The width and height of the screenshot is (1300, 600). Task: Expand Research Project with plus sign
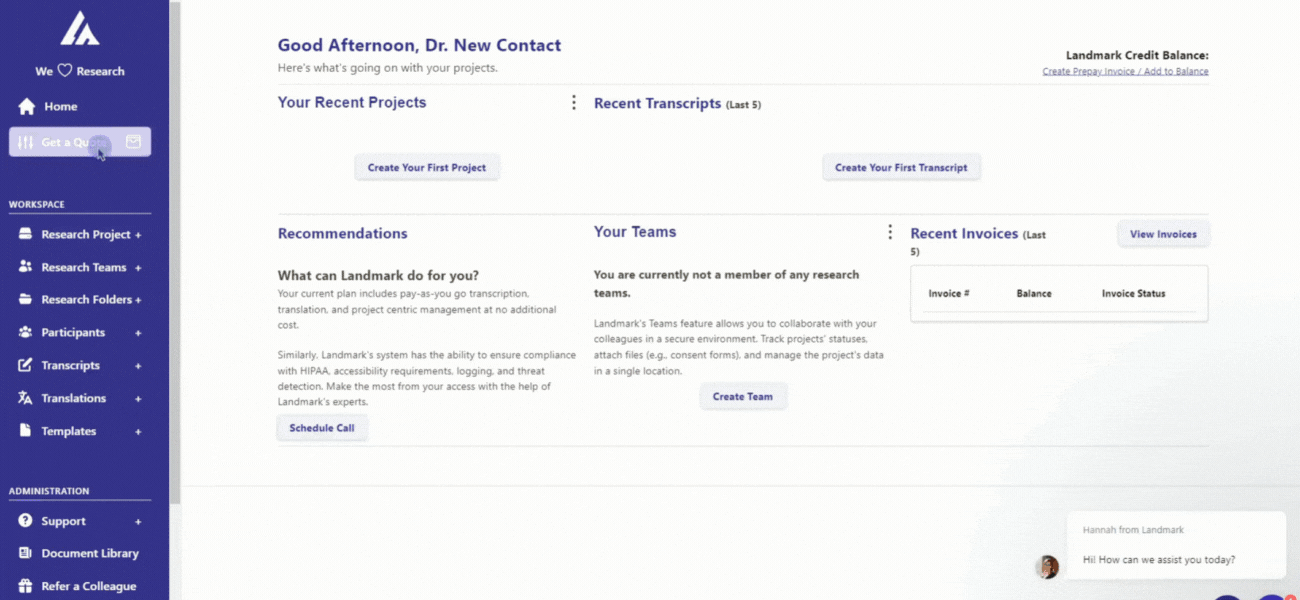click(138, 235)
